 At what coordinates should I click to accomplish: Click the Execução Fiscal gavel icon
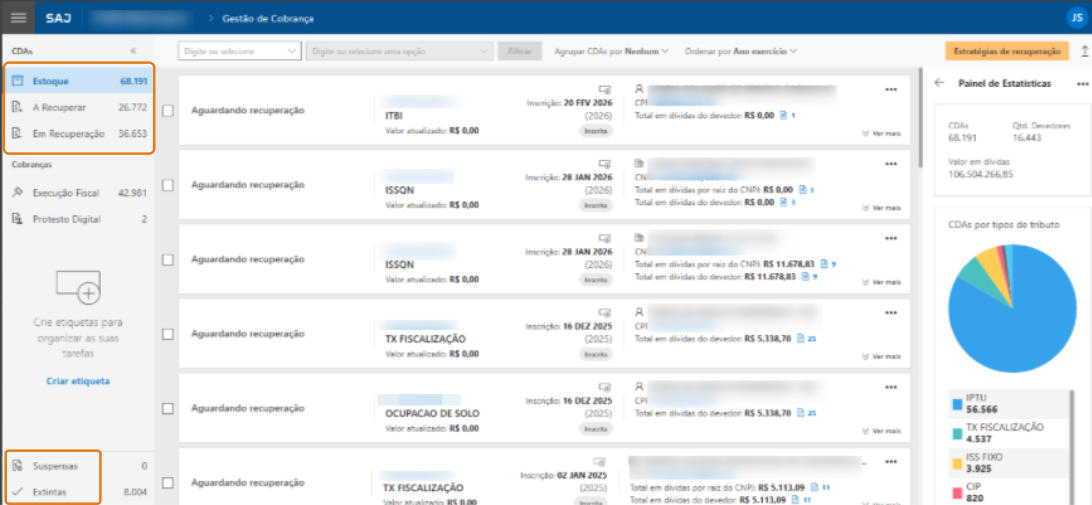(18, 193)
